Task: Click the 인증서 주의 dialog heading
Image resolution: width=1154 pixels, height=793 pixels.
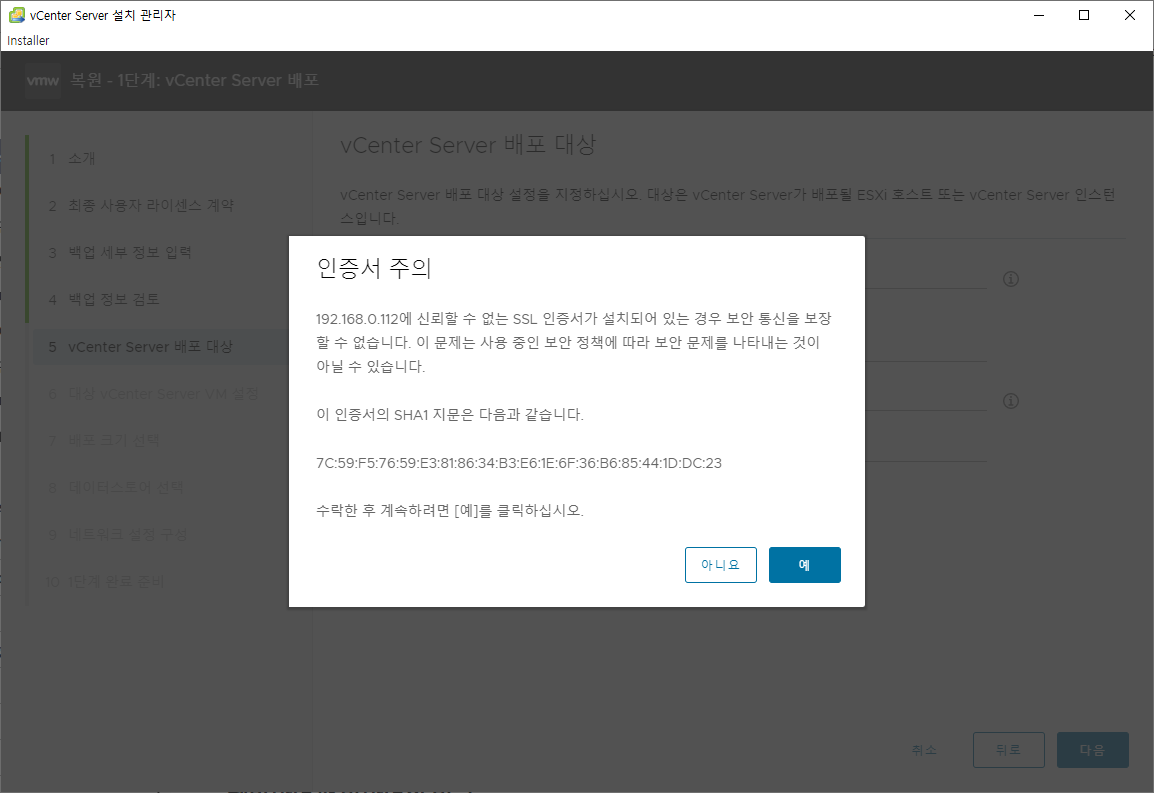Action: tap(374, 268)
